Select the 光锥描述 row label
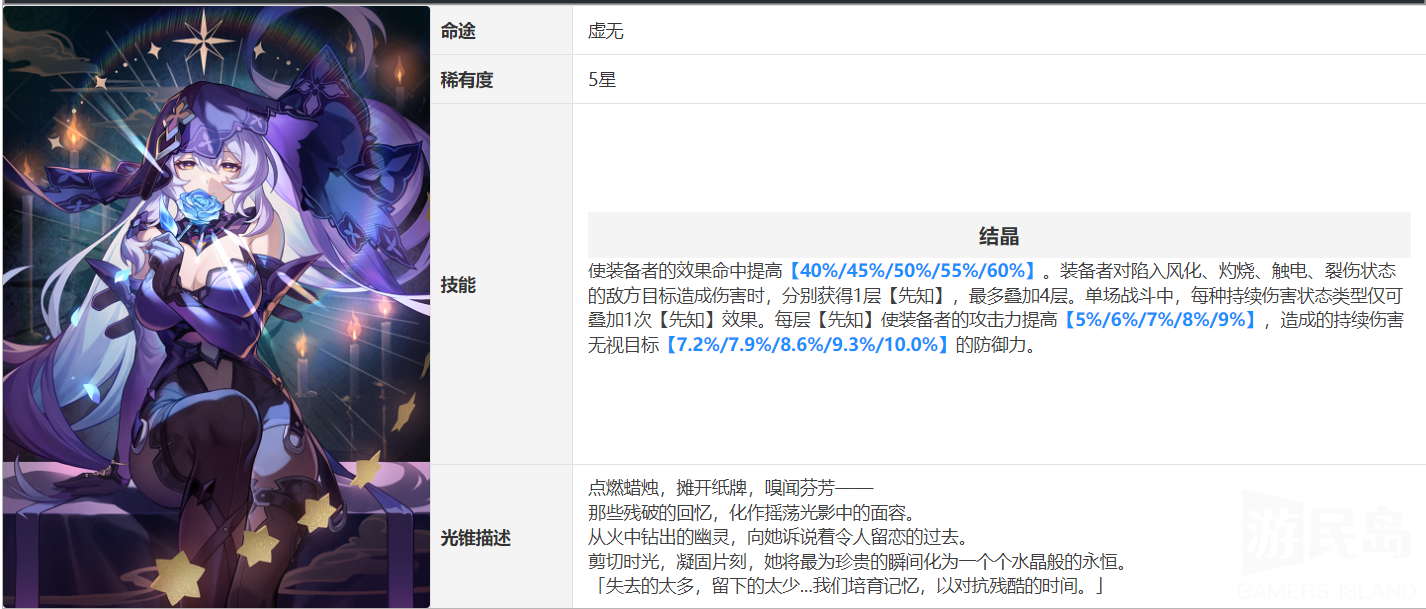The width and height of the screenshot is (1426, 609). click(476, 538)
